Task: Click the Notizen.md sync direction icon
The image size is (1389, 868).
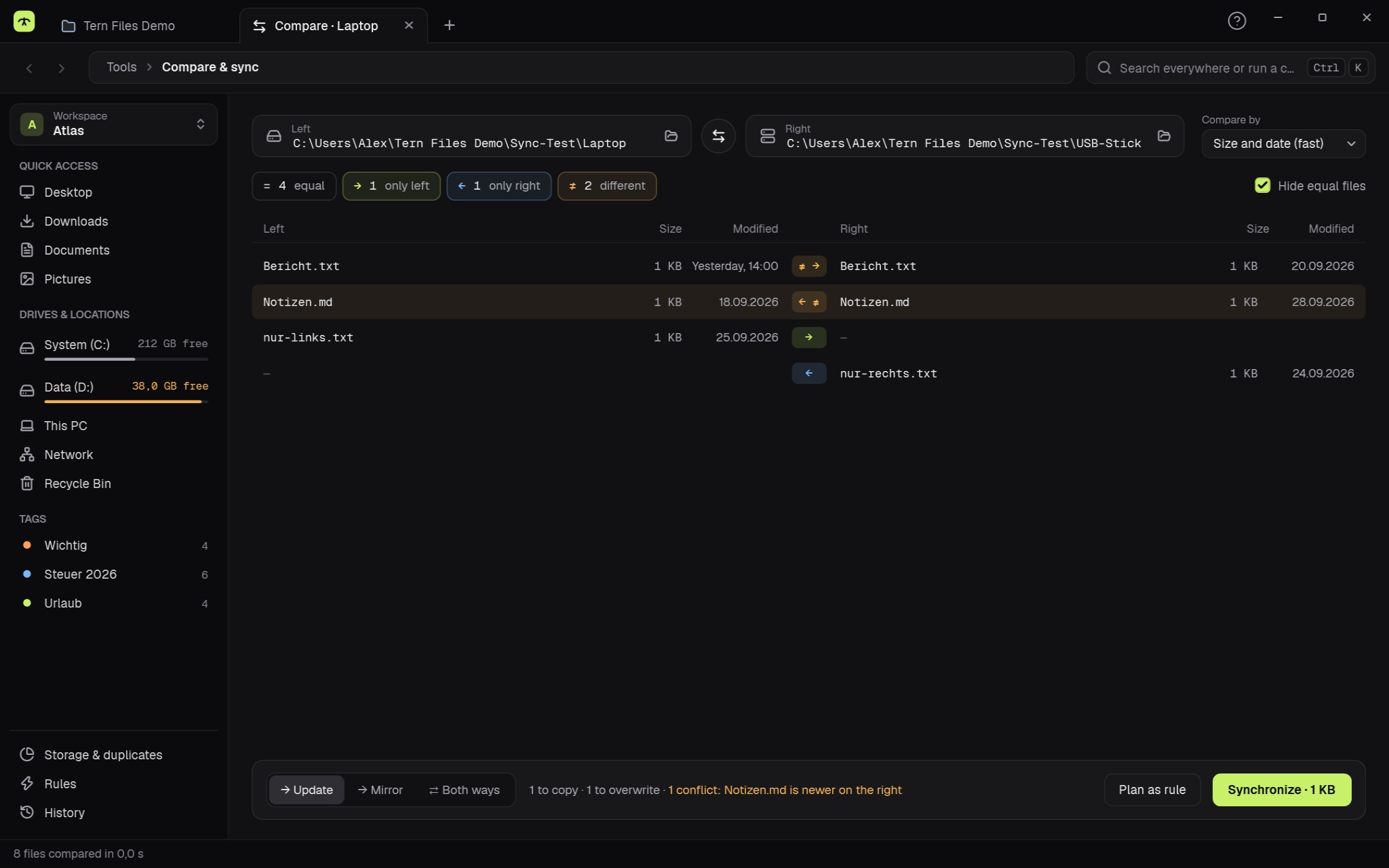Action: [x=809, y=302]
